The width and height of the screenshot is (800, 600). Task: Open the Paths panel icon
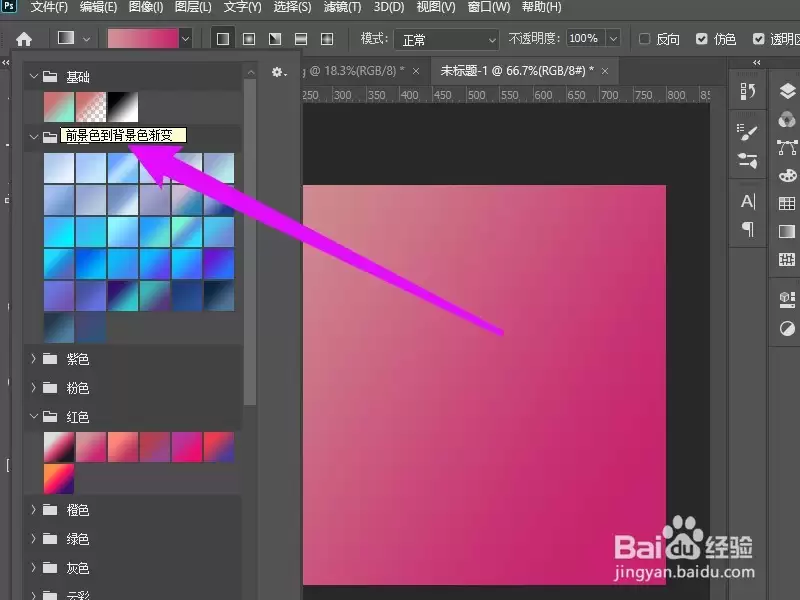point(787,147)
